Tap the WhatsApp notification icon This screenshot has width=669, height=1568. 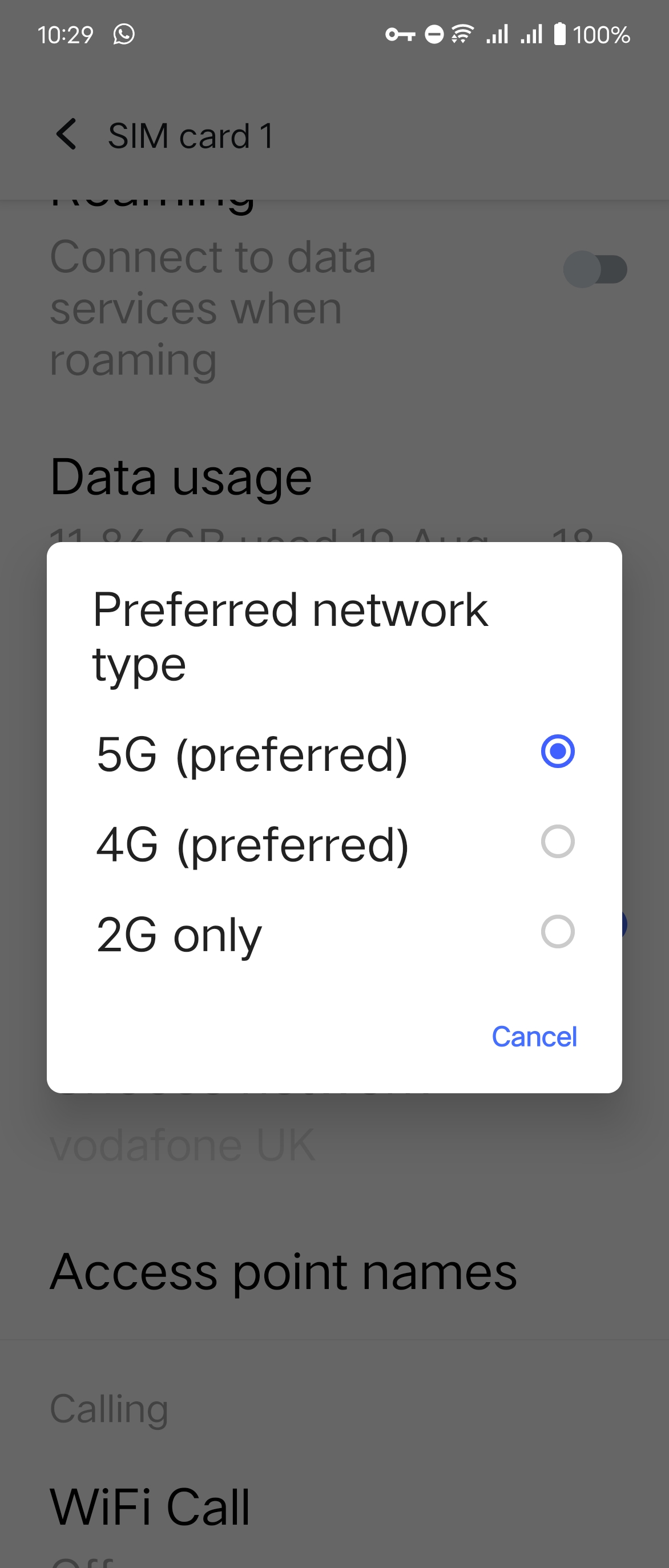[x=124, y=34]
